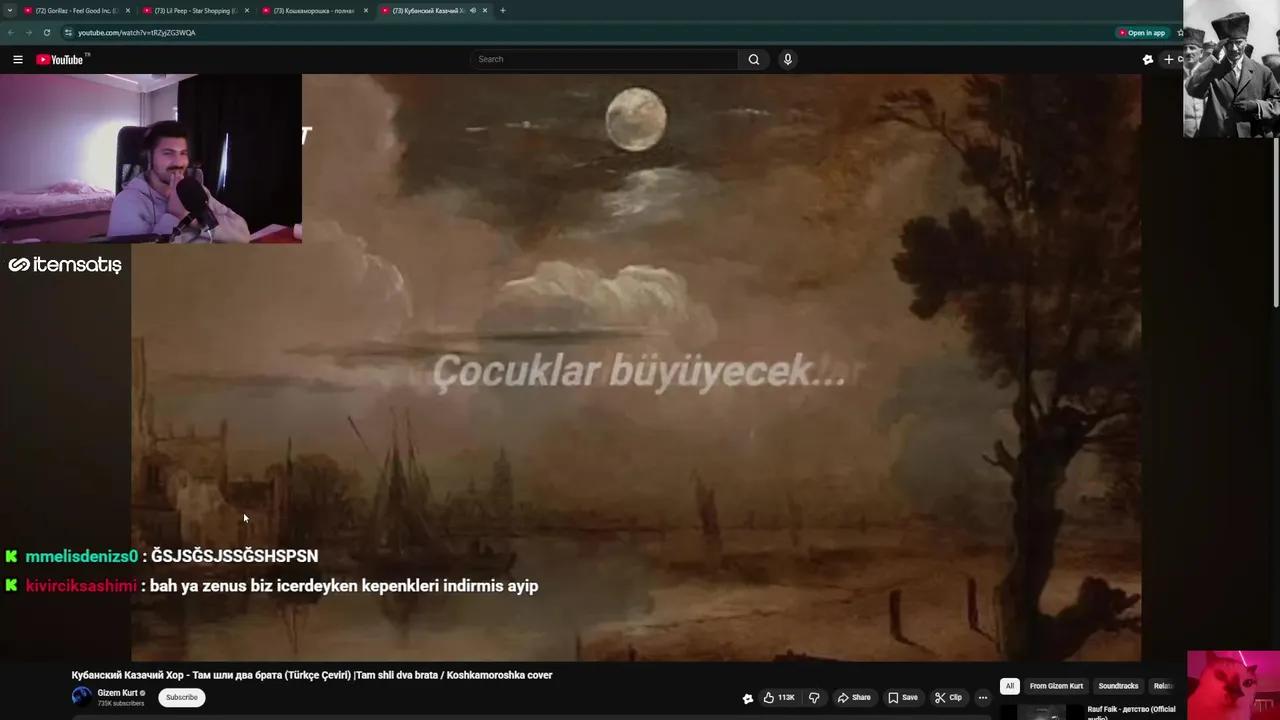Image resolution: width=1280 pixels, height=720 pixels.
Task: Click the YouTube search magnifier button
Action: click(x=754, y=59)
